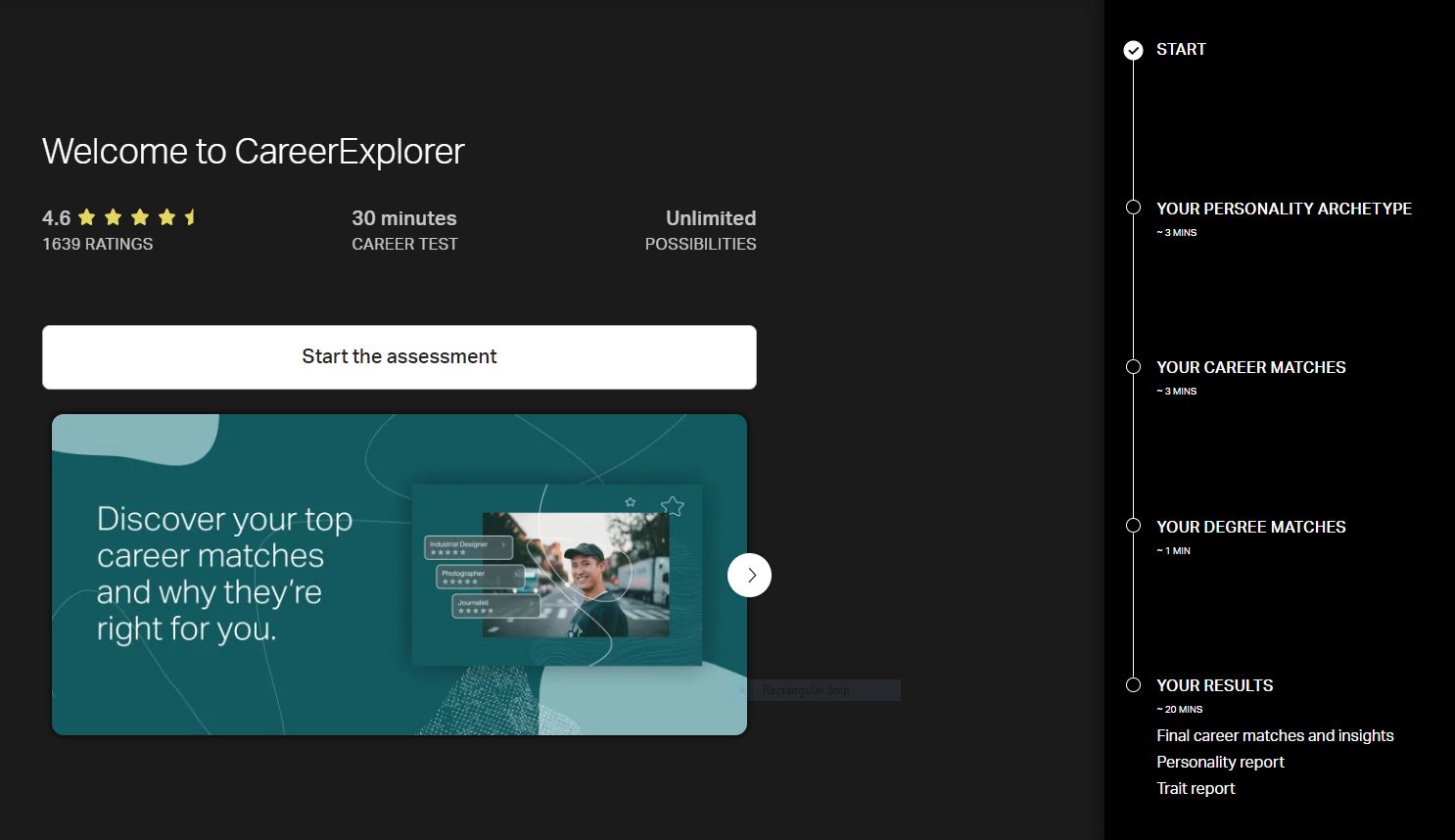Screen dimensions: 1455x840
Task: Click the CAREER TEST label
Action: click(404, 244)
